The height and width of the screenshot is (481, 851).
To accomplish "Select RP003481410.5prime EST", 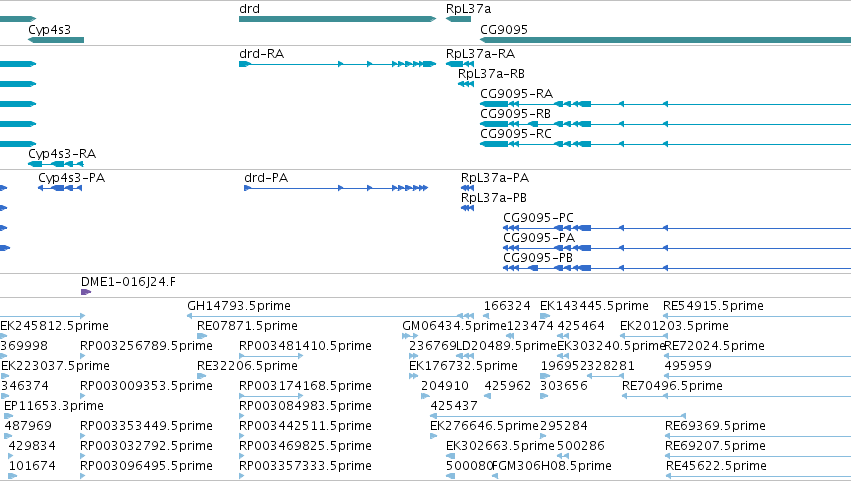I will pyautogui.click(x=271, y=356).
